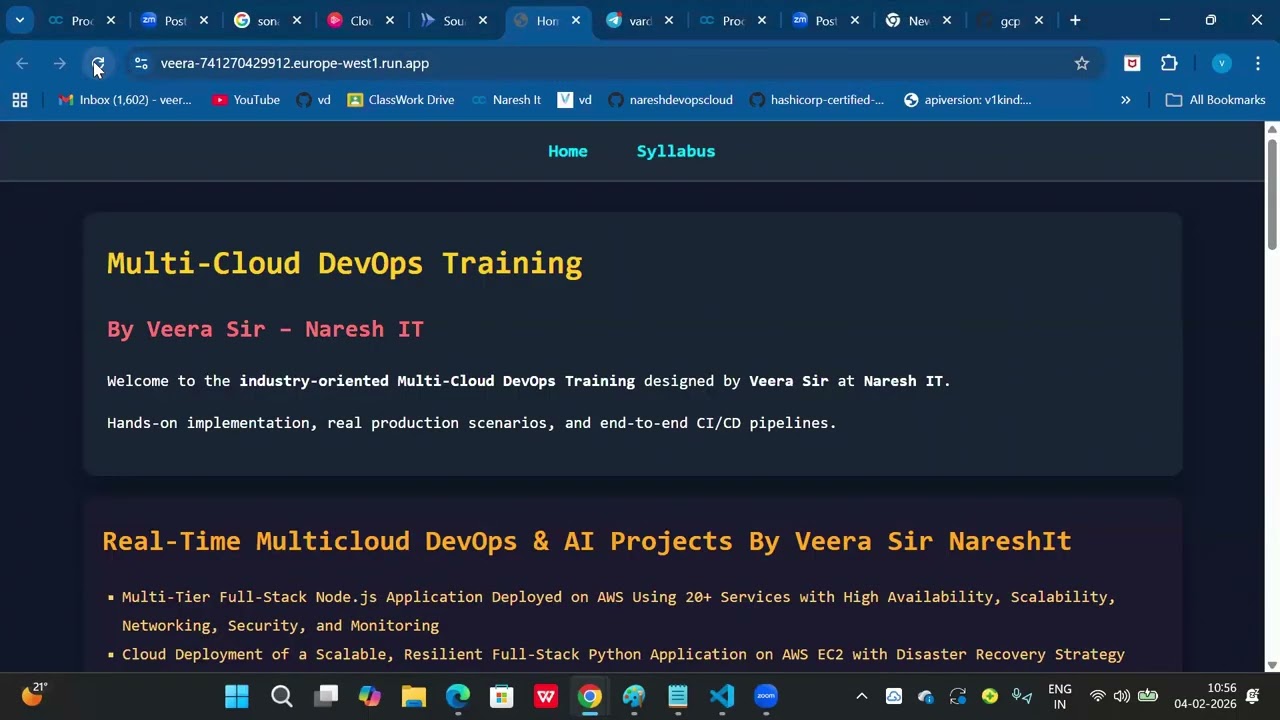
Task: Switch to the 'New' Chrome tab
Action: (917, 20)
